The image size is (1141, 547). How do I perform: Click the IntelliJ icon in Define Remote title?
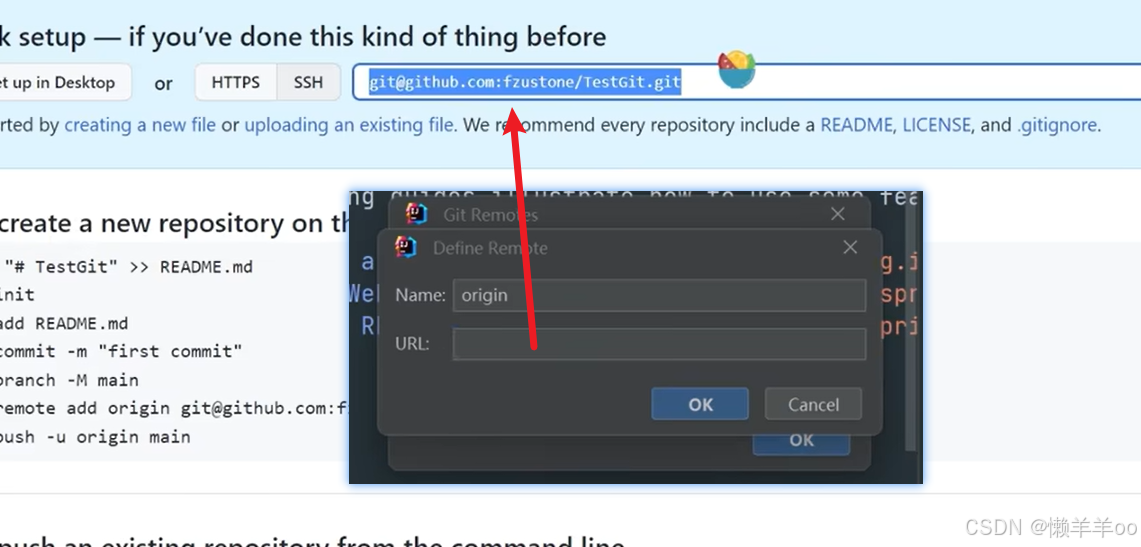[x=406, y=247]
